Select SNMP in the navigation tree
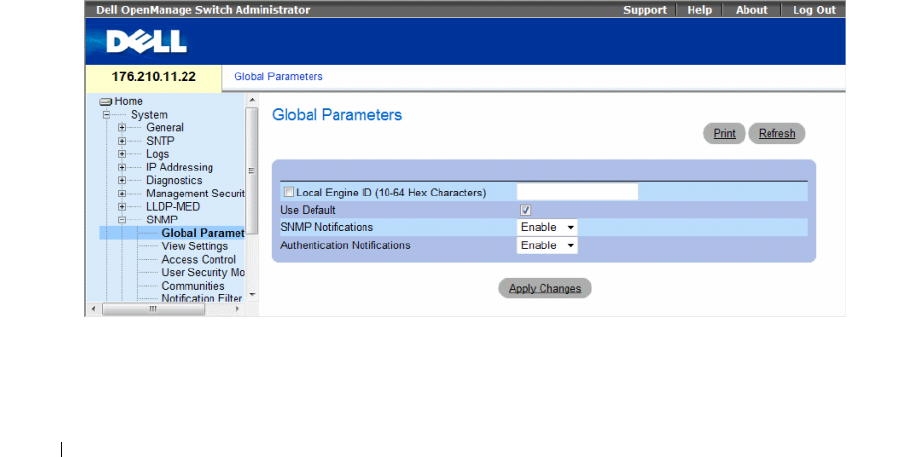Screen dimensions: 900x457 pos(162,220)
